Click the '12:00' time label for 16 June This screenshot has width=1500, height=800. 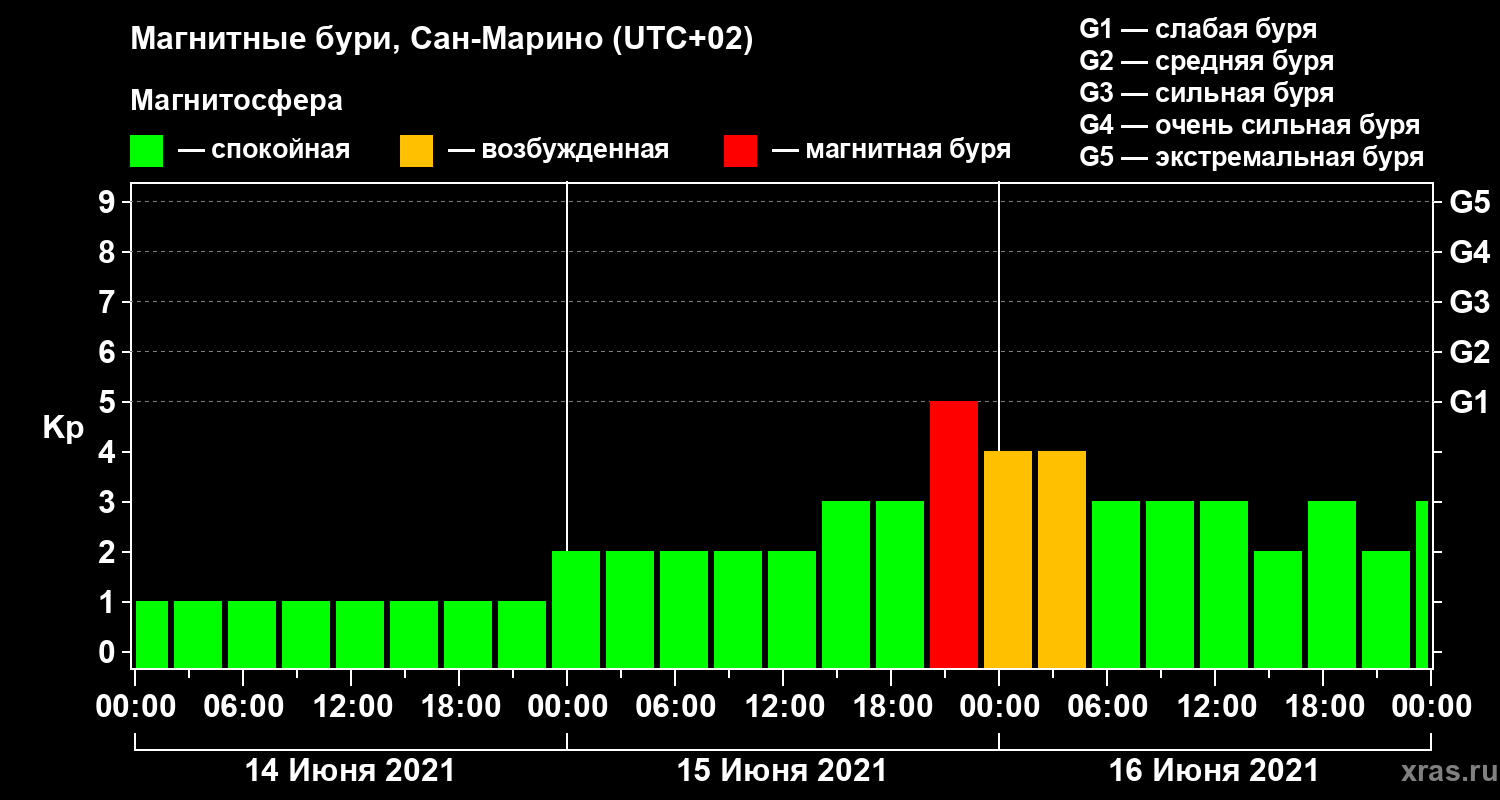click(1215, 706)
